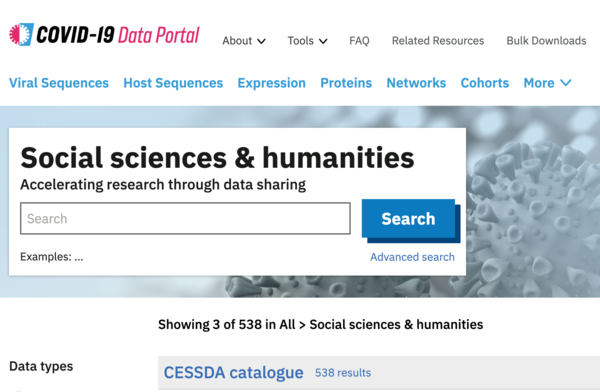Focus the Search input field

185,219
